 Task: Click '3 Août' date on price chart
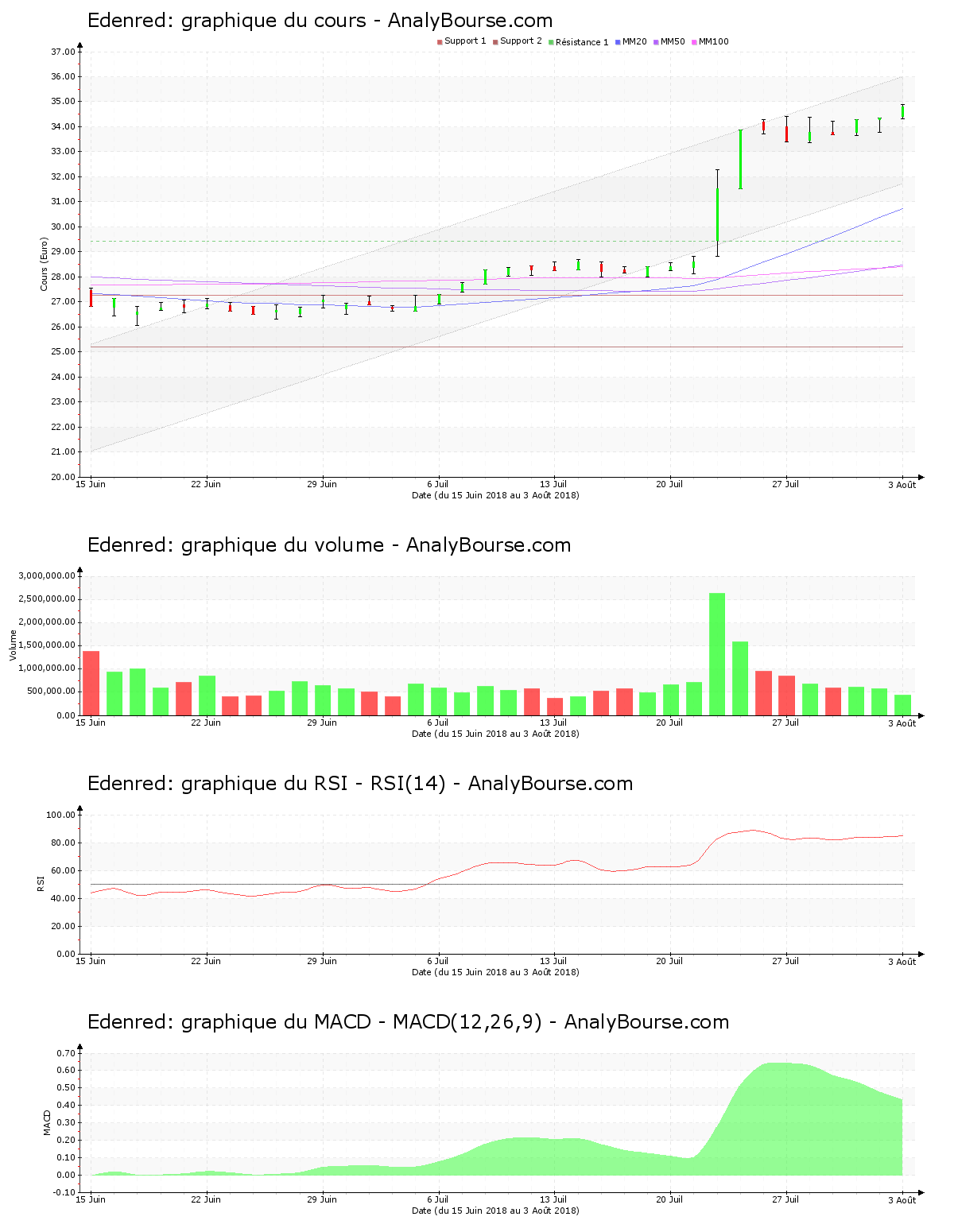click(x=902, y=485)
